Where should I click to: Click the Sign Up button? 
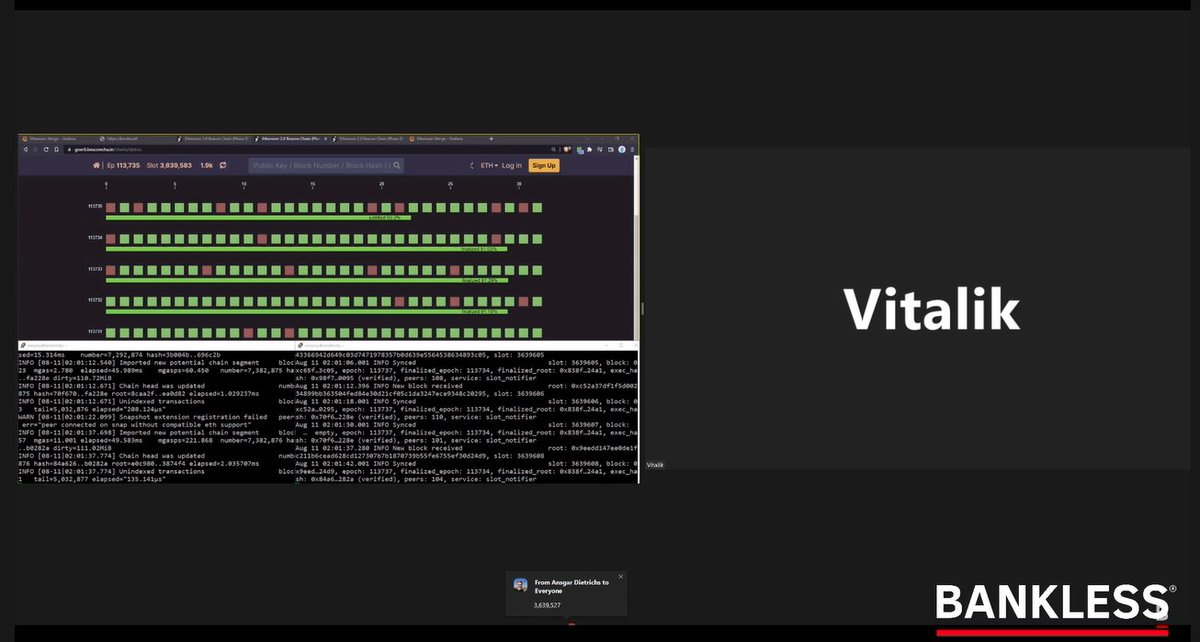[543, 165]
